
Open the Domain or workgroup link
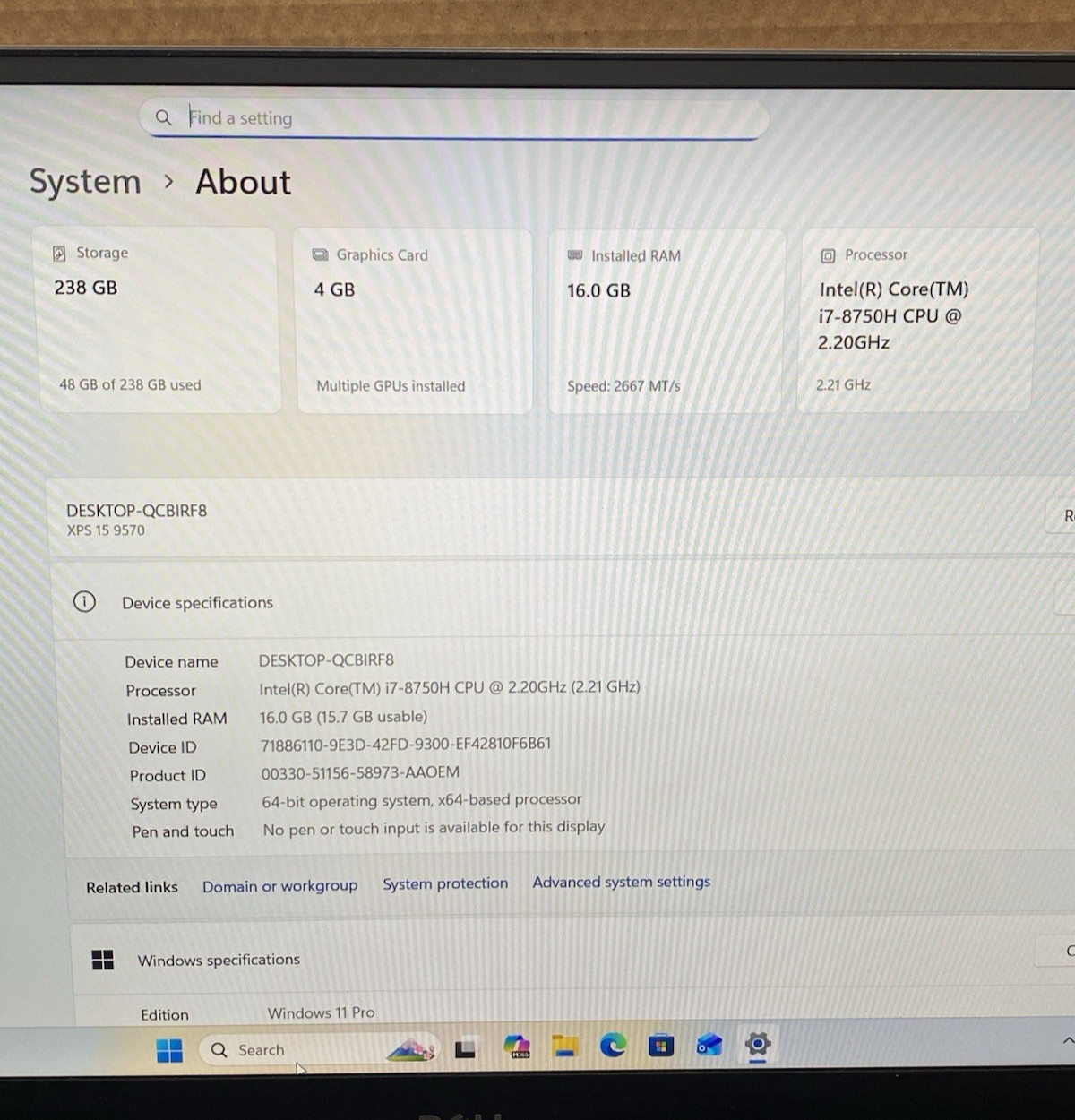pyautogui.click(x=279, y=886)
